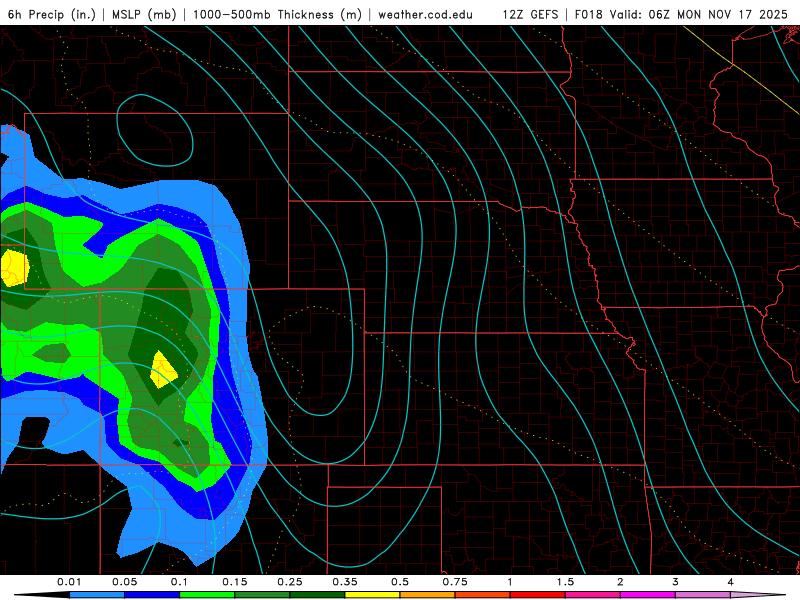Click the '0.1' legend value
This screenshot has width=800, height=600.
(x=179, y=582)
